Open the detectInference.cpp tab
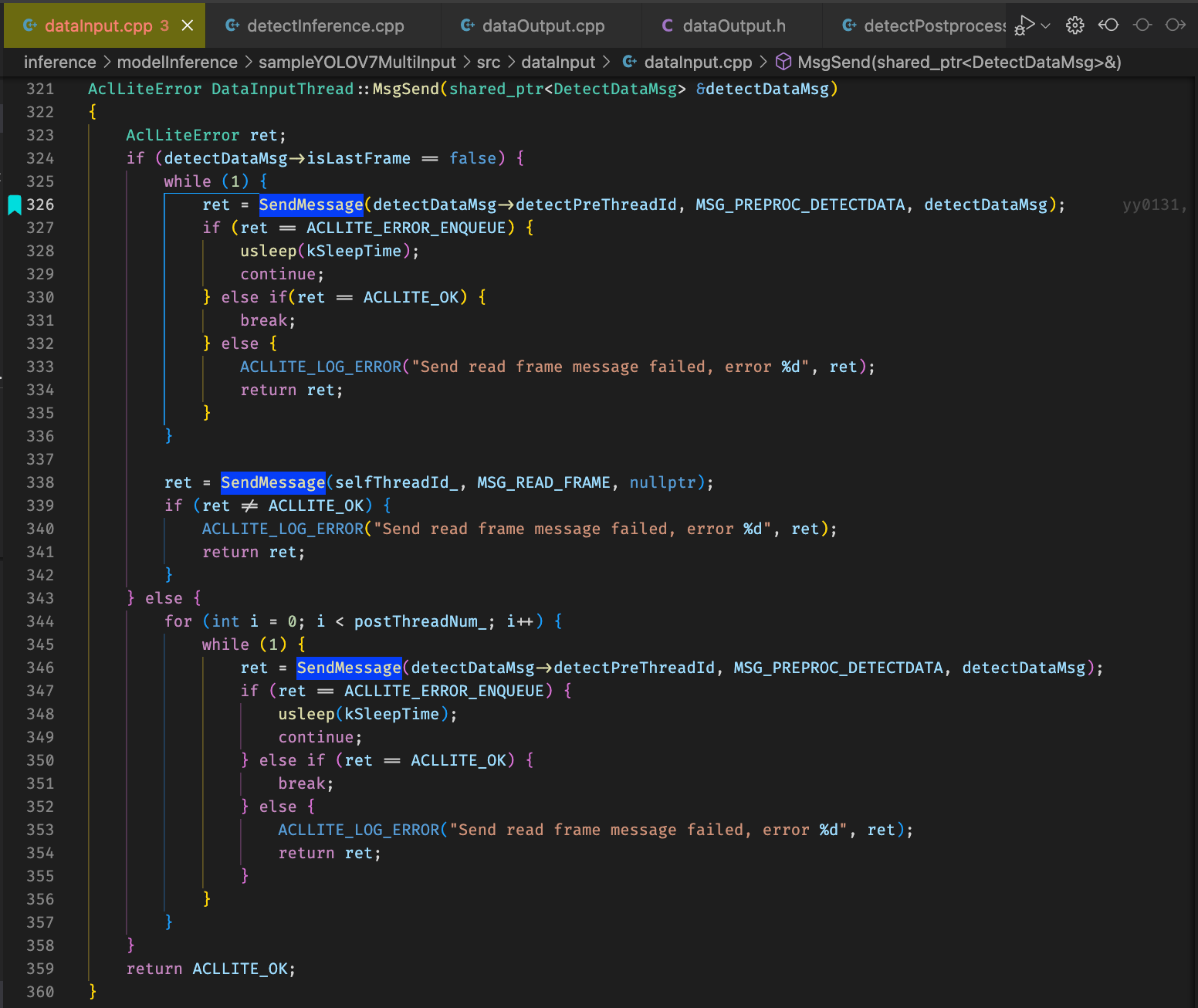Viewport: 1198px width, 1008px height. 325,25
